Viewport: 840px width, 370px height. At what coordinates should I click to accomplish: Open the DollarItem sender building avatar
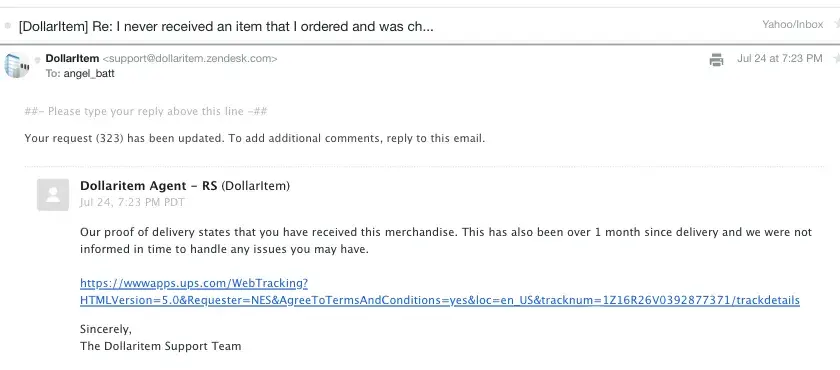click(17, 65)
